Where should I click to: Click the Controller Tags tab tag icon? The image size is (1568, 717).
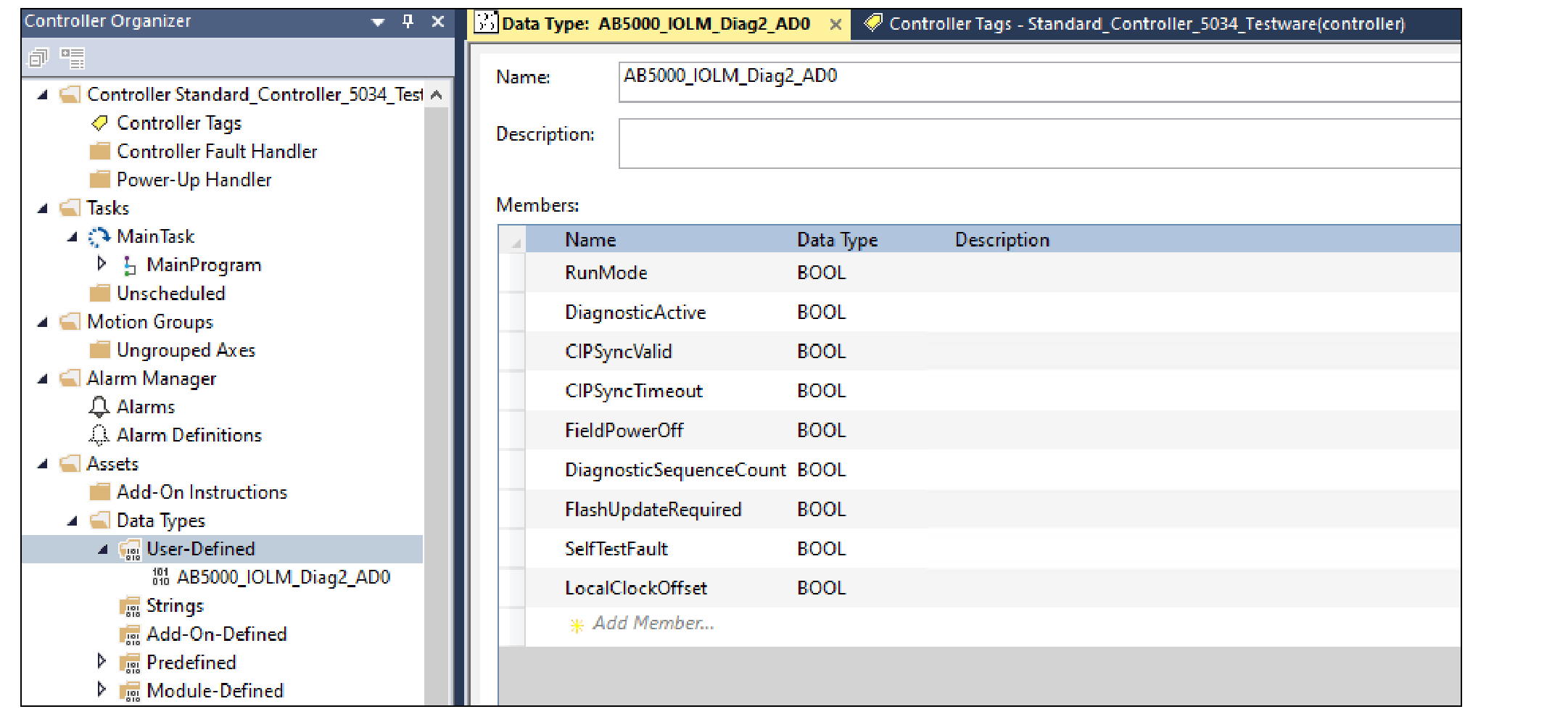(872, 23)
